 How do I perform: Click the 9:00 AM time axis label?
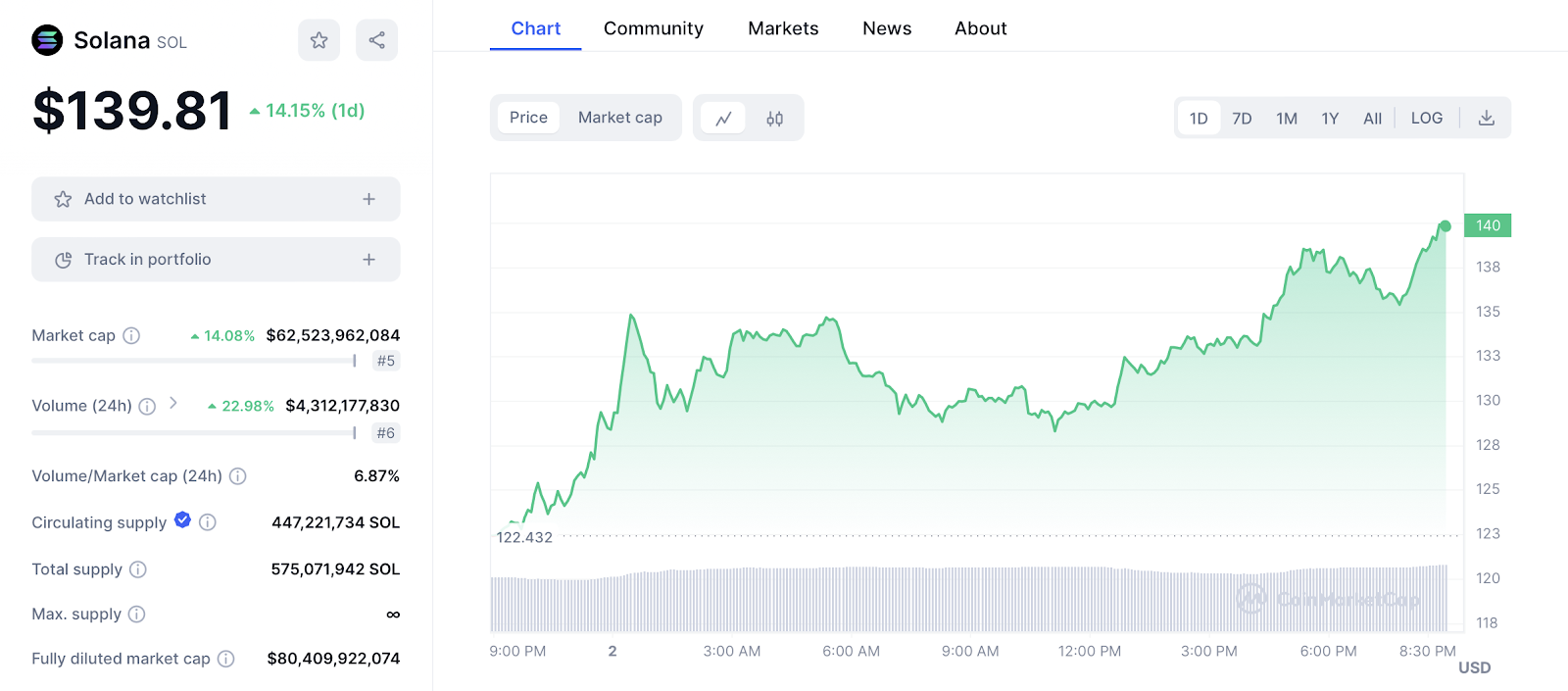point(970,651)
